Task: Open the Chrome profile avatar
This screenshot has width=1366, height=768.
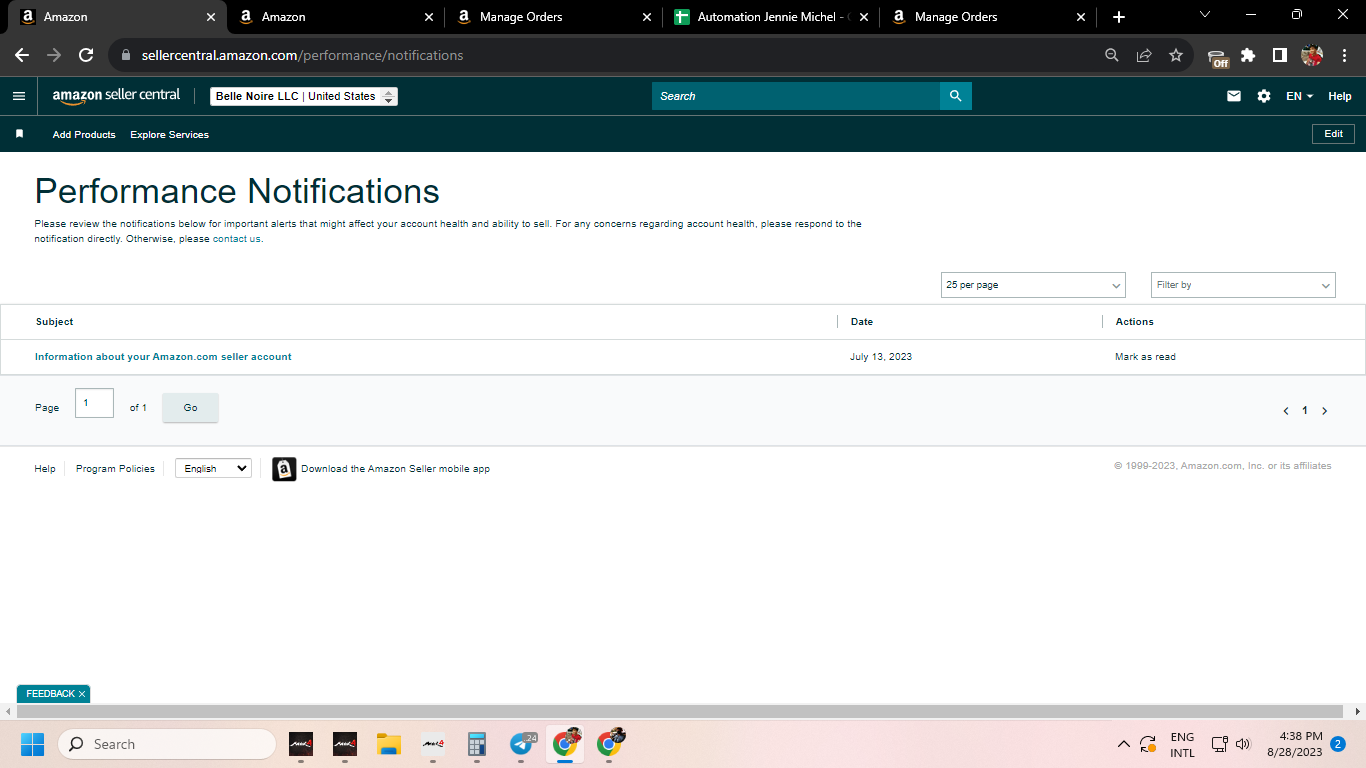Action: click(x=1312, y=55)
